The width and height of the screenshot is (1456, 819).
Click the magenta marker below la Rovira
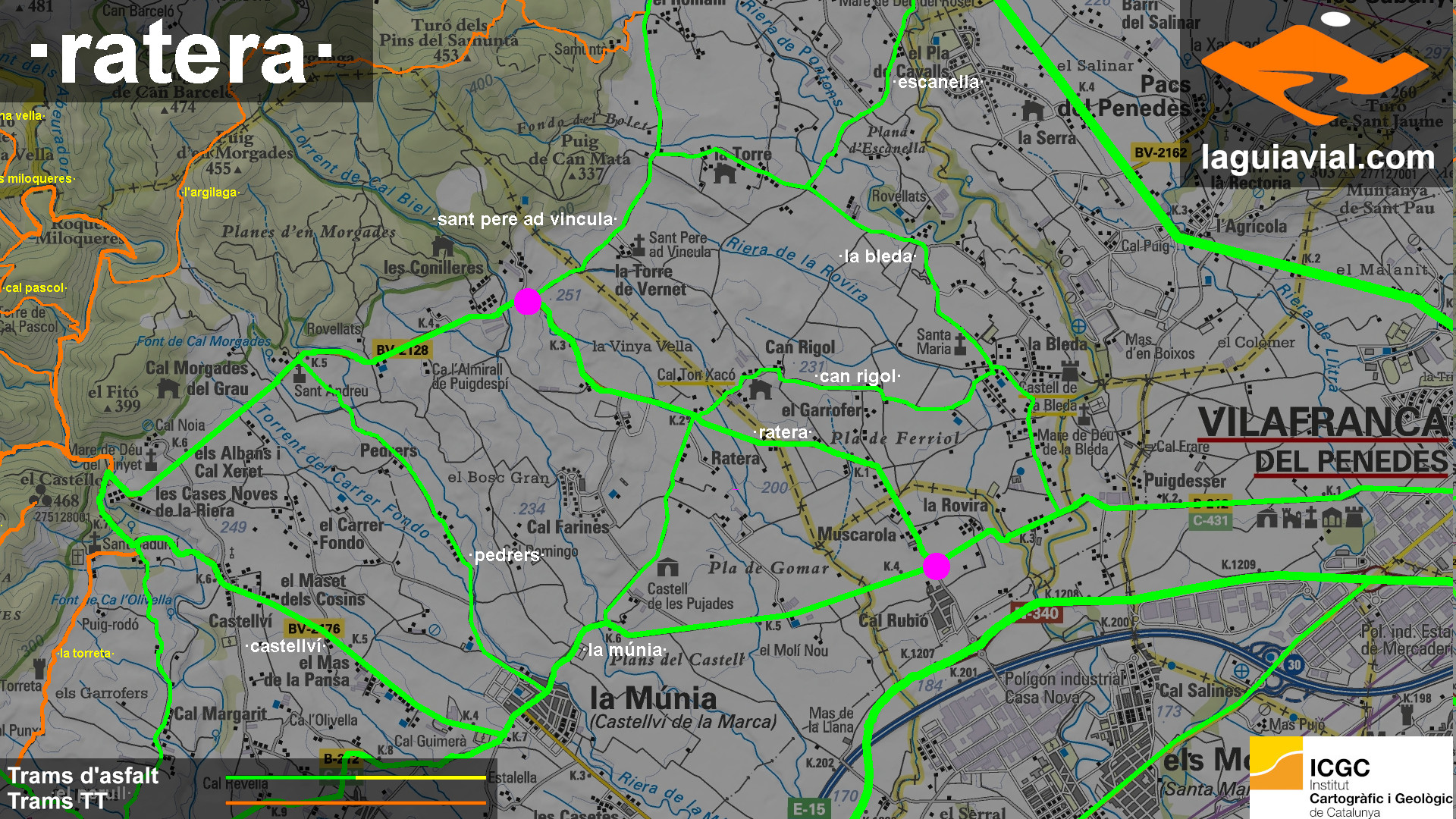(937, 566)
